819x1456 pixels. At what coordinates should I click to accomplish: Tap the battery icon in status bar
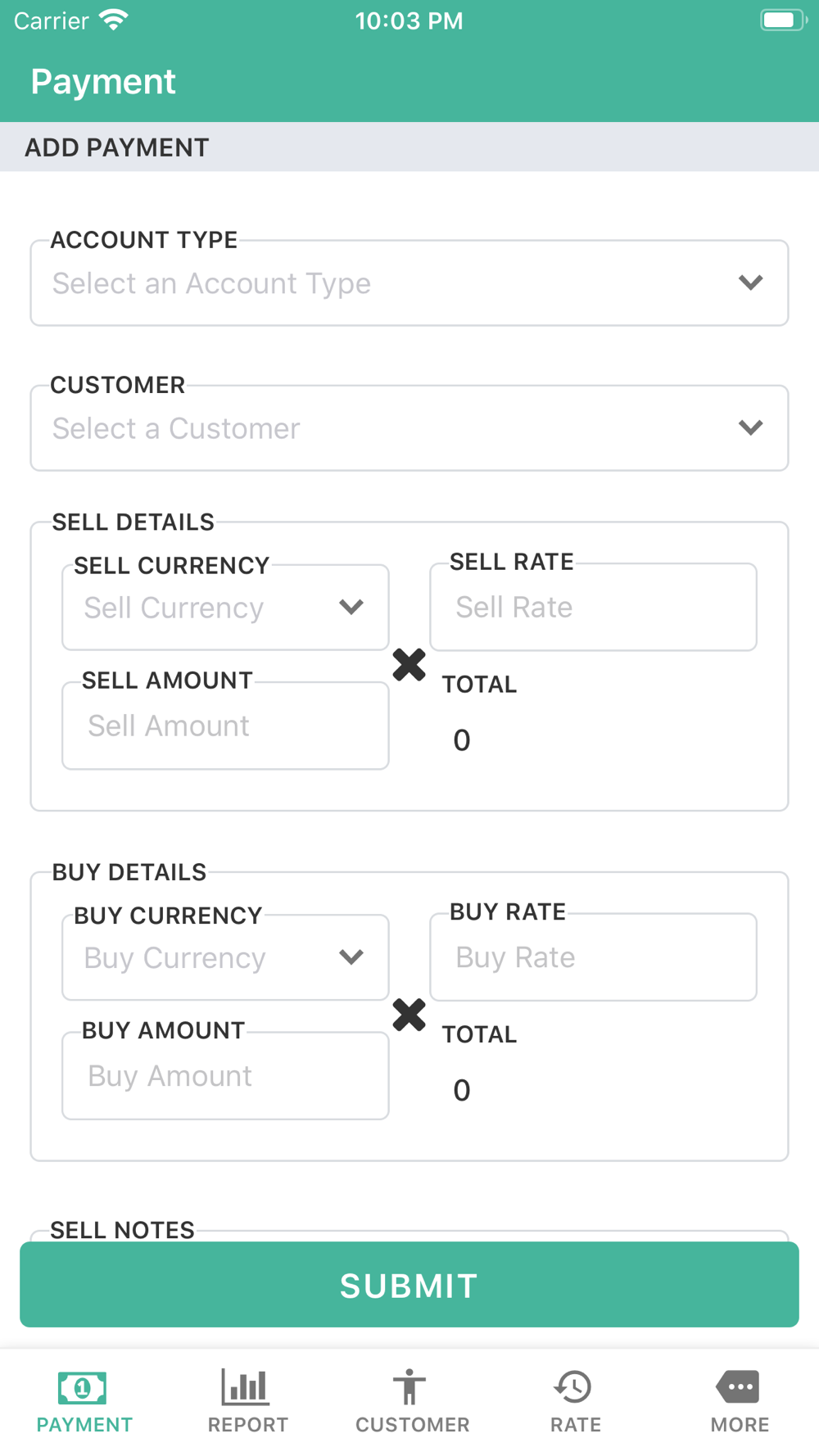pyautogui.click(x=781, y=20)
